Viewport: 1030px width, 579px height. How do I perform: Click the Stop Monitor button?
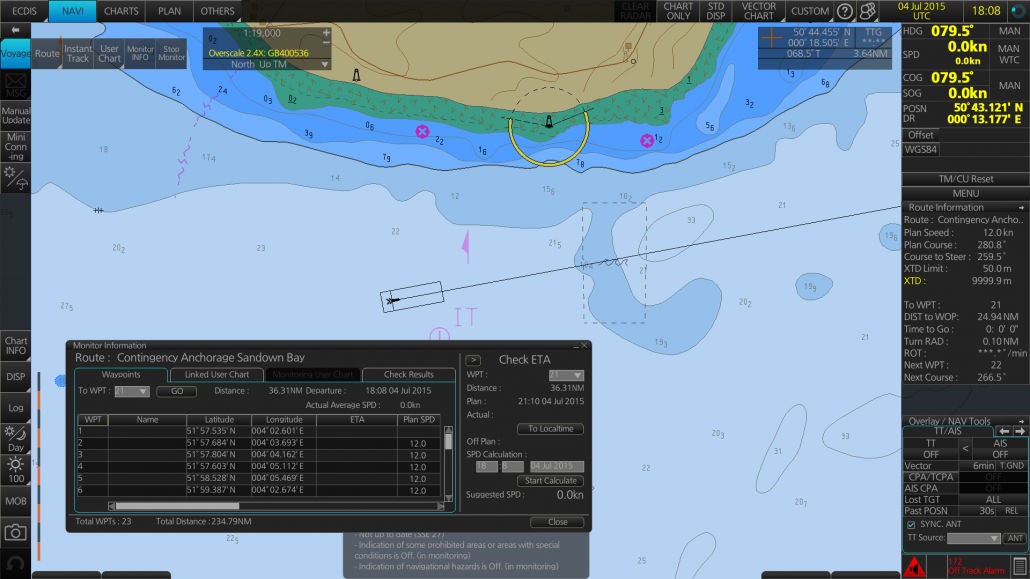[171, 53]
